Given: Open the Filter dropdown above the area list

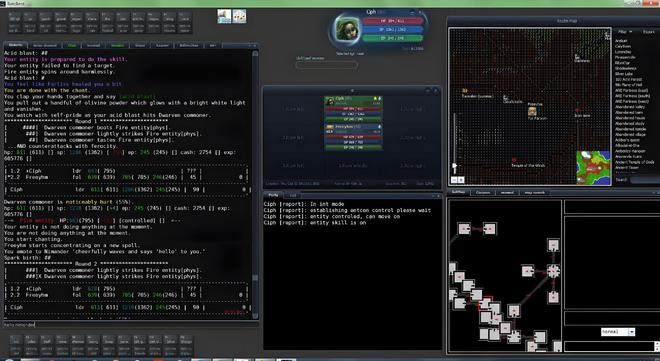Looking at the screenshot, I should (624, 32).
